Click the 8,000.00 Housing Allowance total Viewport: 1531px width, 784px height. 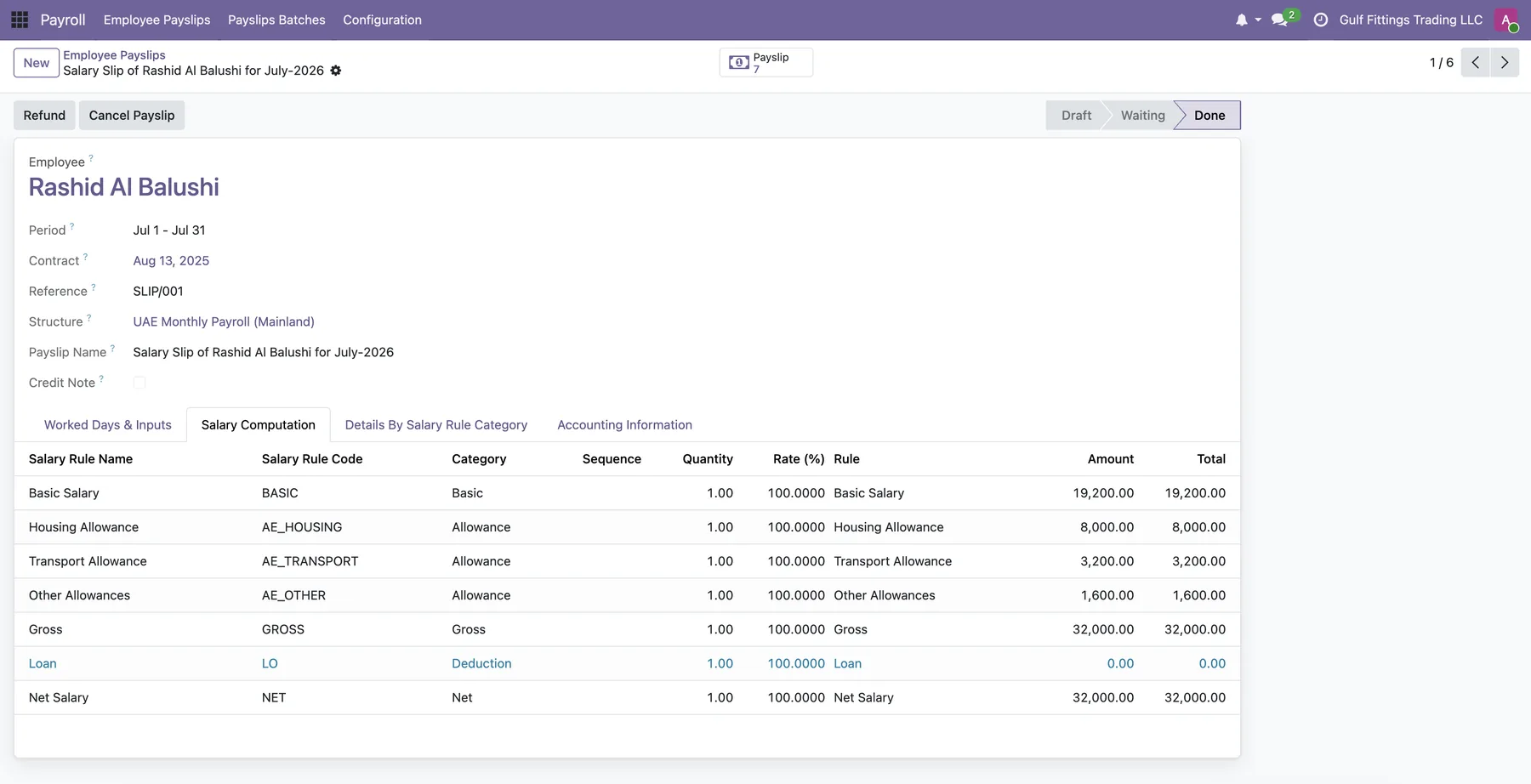coord(1198,527)
